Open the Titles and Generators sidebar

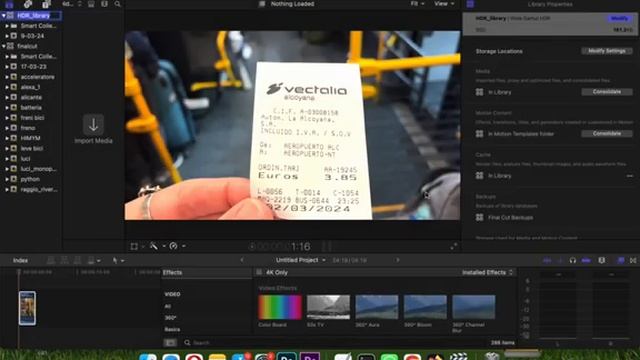pos(46,4)
